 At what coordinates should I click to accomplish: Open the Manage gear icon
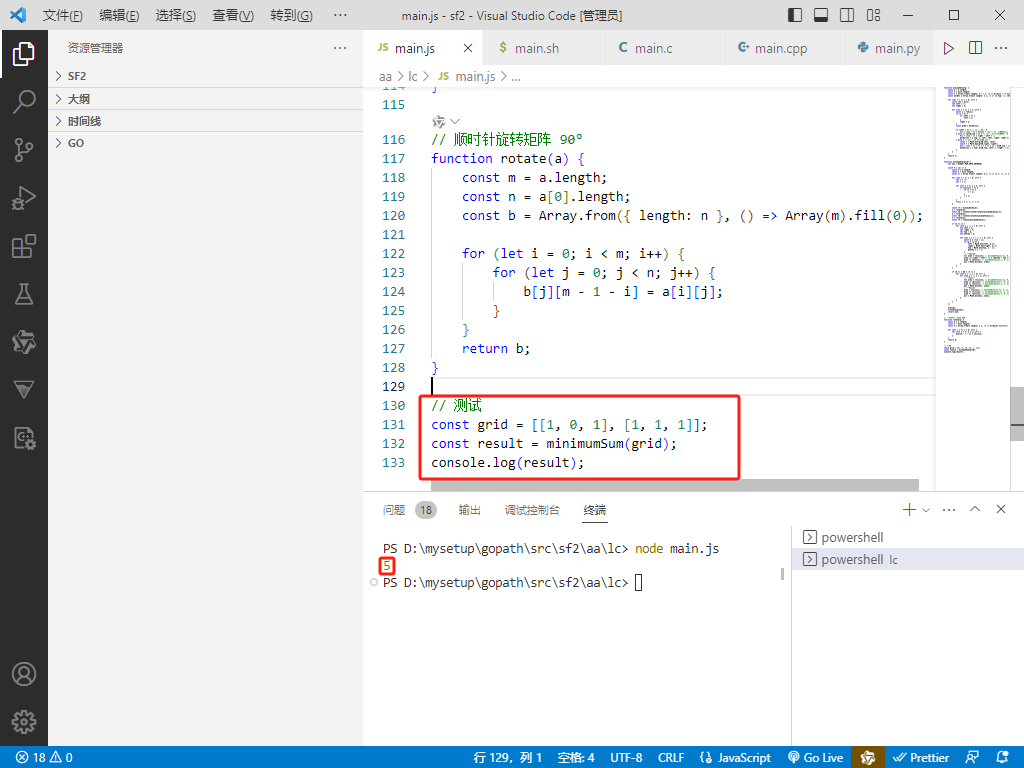[x=24, y=722]
